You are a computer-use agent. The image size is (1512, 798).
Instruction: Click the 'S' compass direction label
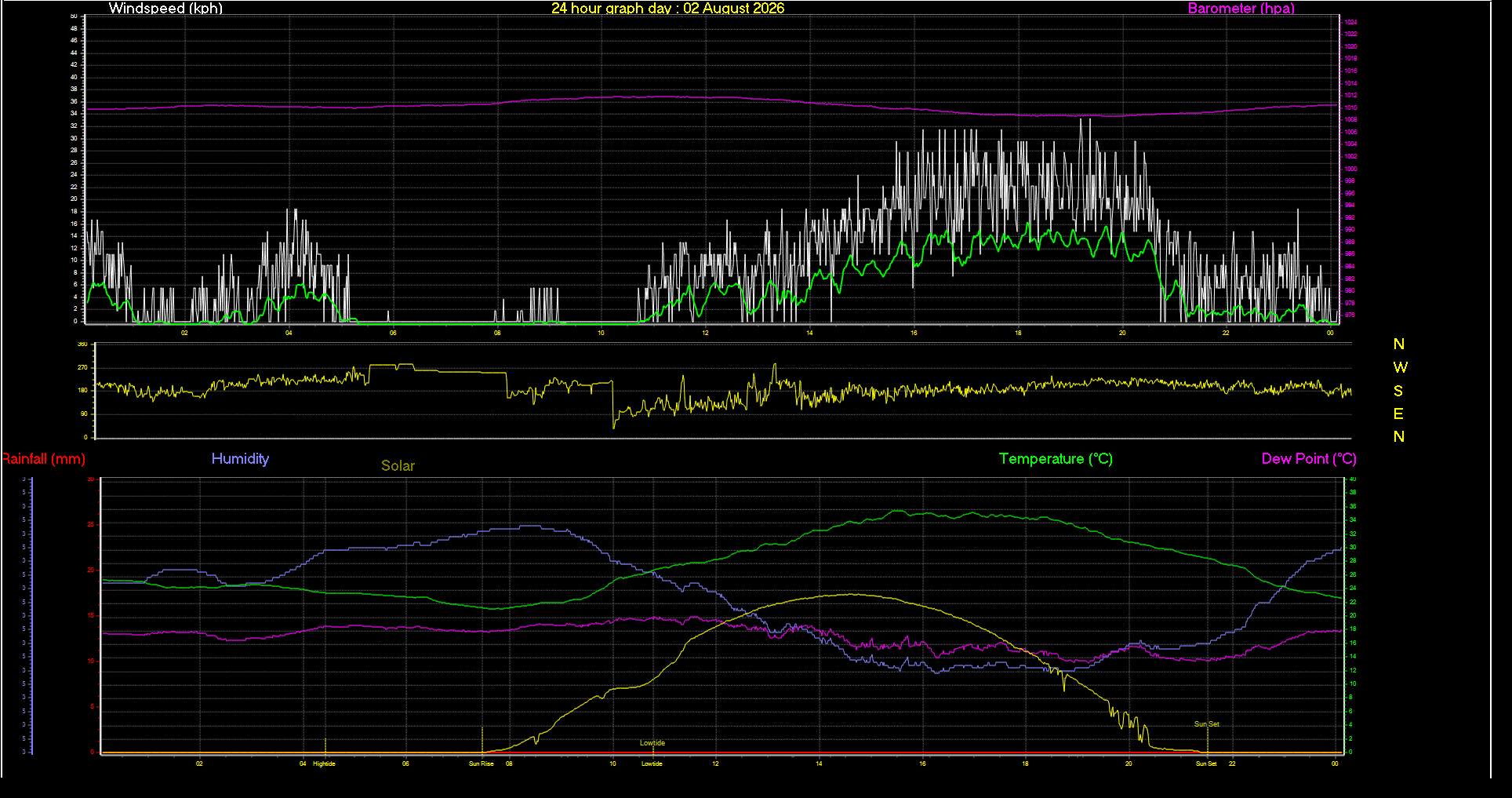(1398, 391)
